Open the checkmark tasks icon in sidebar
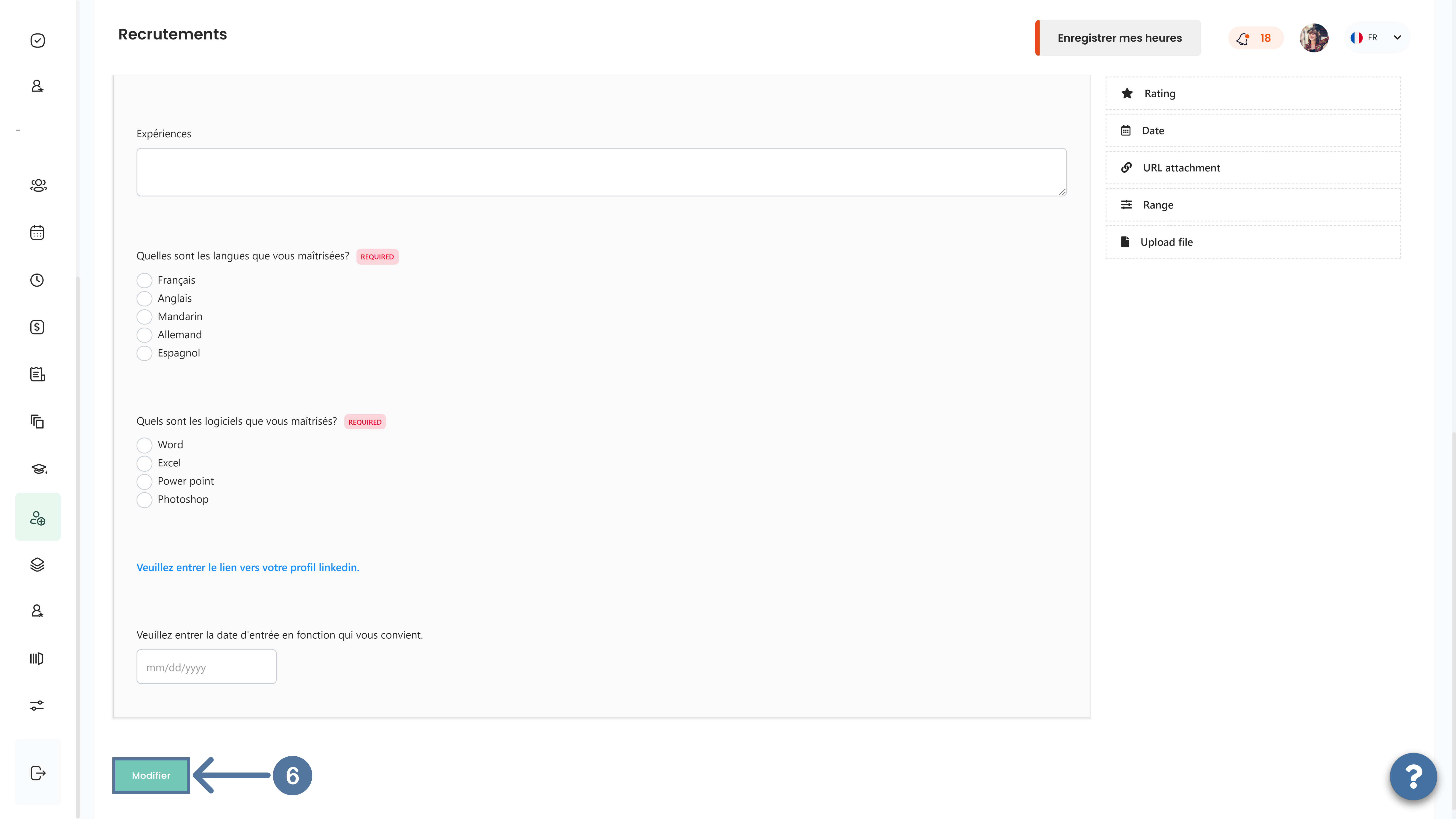 37,41
